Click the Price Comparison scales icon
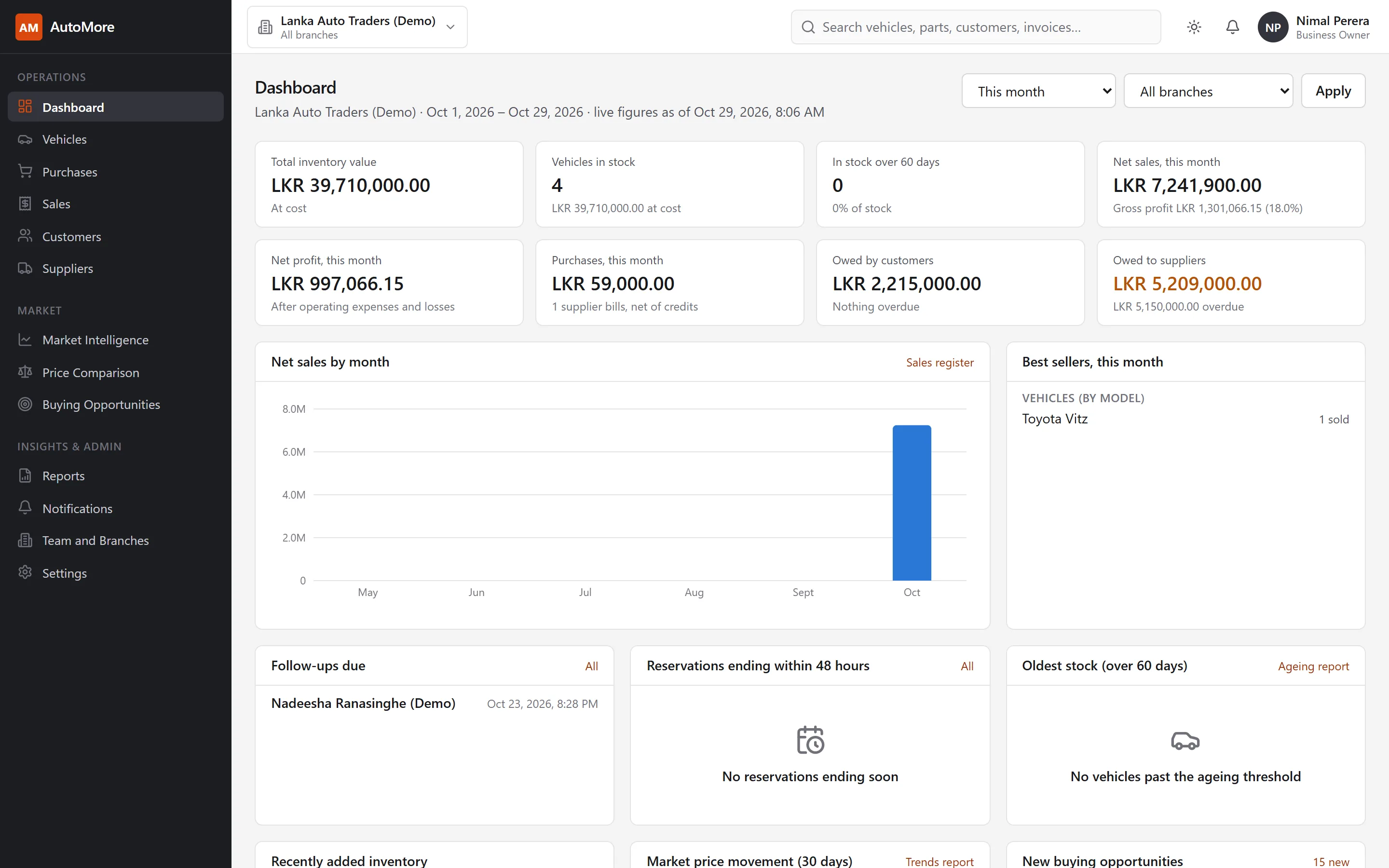Image resolution: width=1389 pixels, height=868 pixels. pos(25,372)
